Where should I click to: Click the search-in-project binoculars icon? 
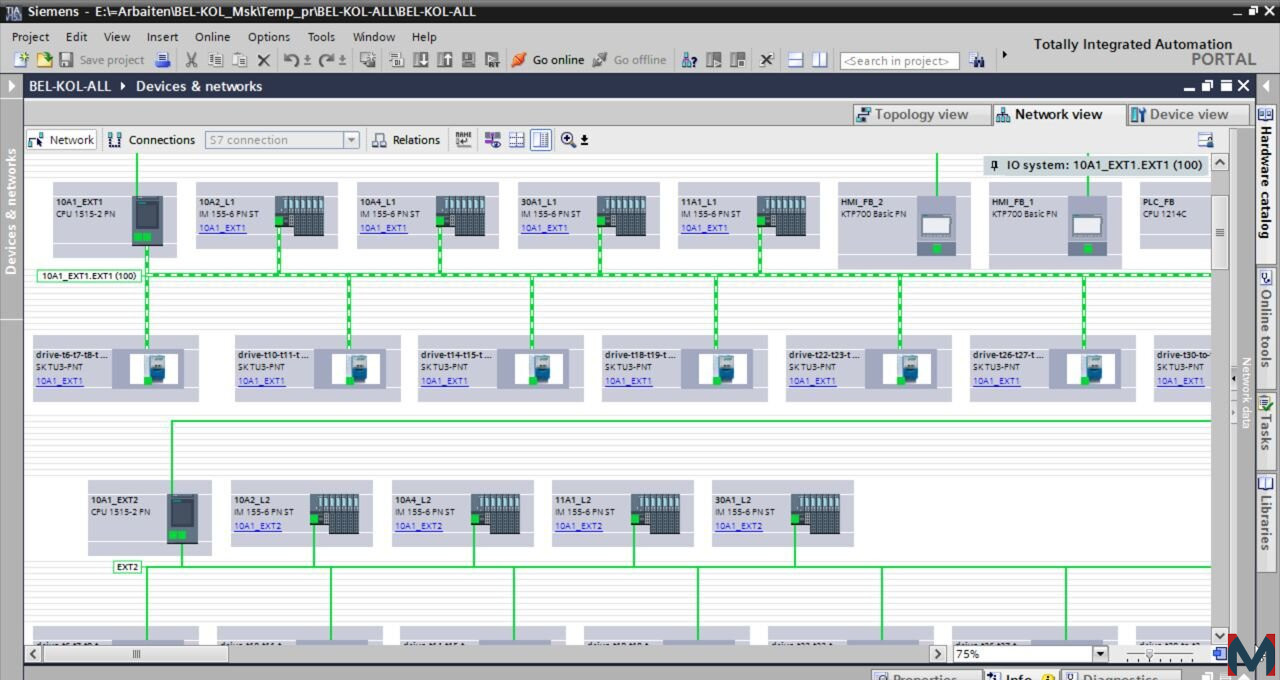tap(977, 61)
